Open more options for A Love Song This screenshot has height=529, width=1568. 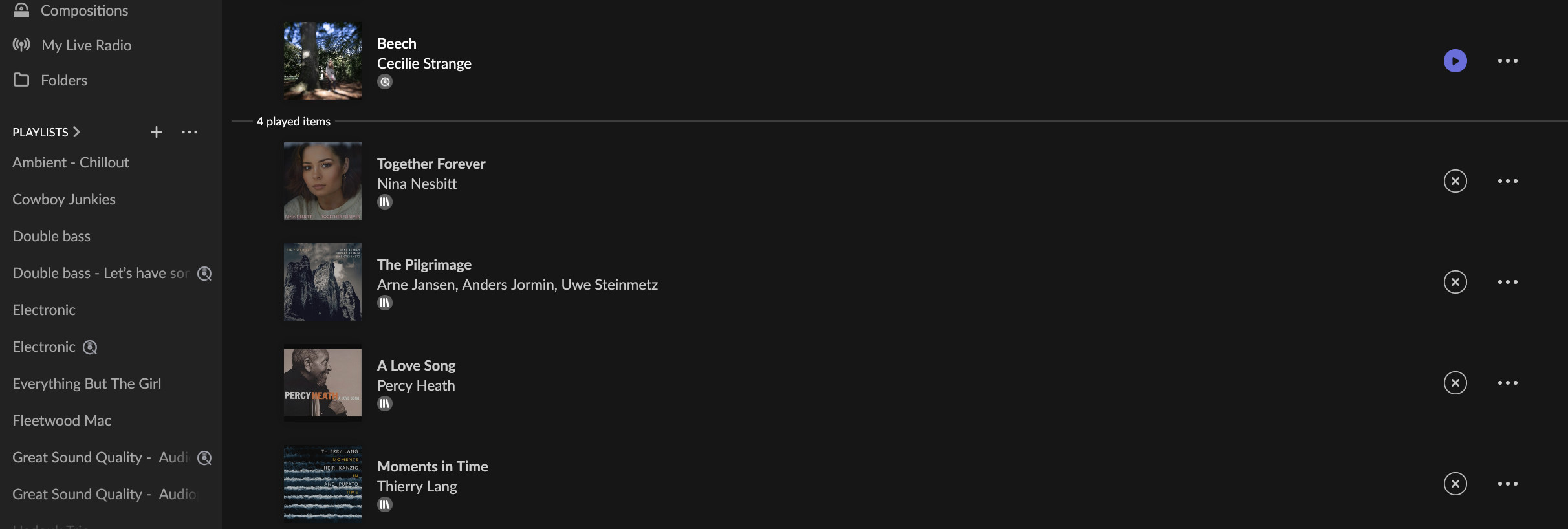coord(1507,383)
